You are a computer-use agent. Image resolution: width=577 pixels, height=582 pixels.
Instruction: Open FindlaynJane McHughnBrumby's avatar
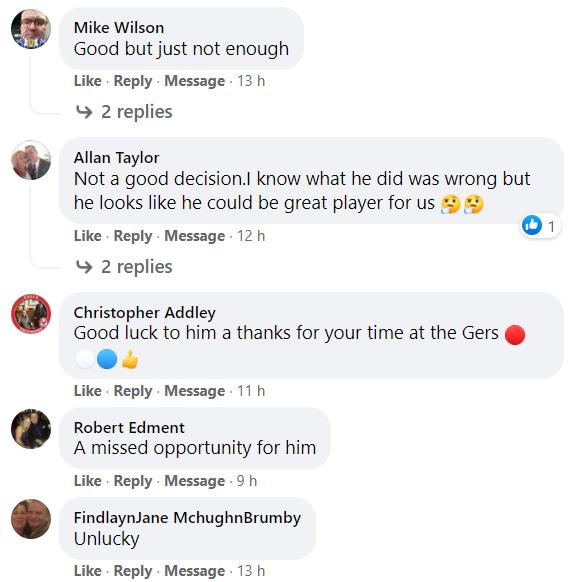coord(31,519)
